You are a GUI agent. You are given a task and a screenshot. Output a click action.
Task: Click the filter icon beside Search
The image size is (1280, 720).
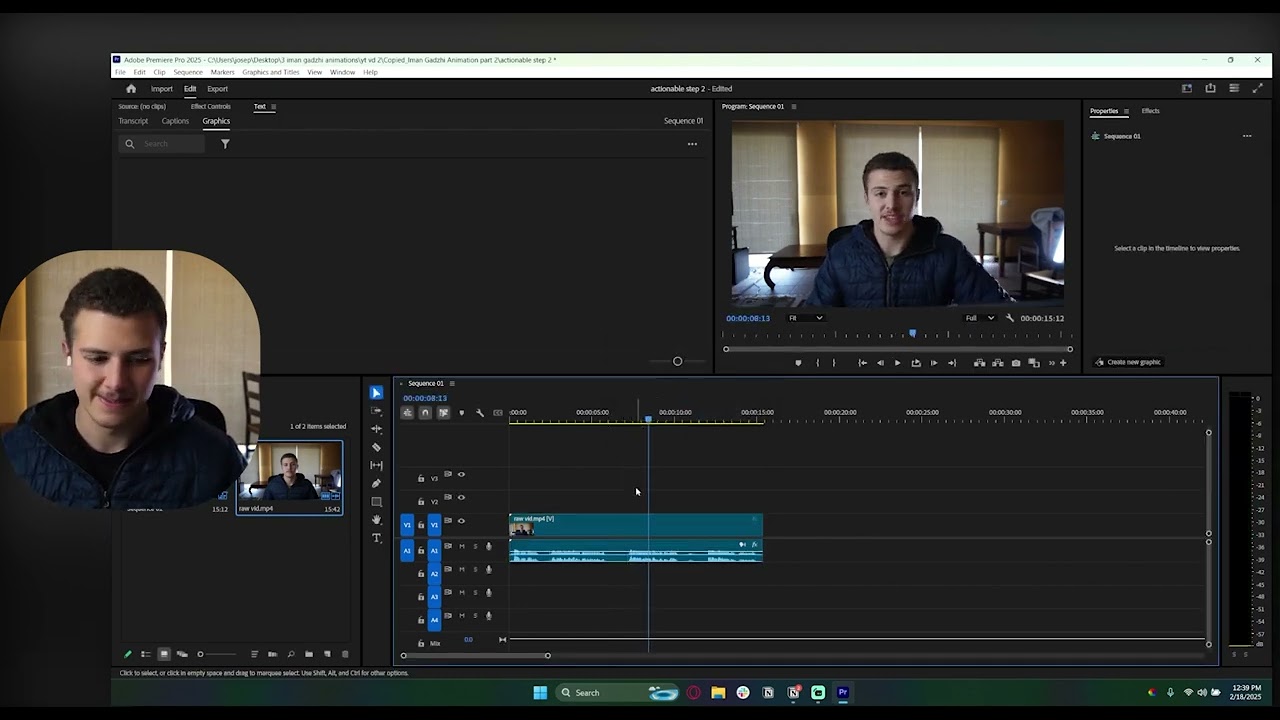(225, 144)
